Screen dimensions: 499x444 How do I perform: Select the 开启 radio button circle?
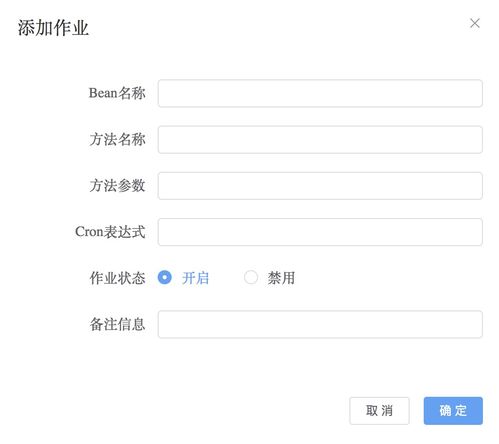click(x=164, y=277)
